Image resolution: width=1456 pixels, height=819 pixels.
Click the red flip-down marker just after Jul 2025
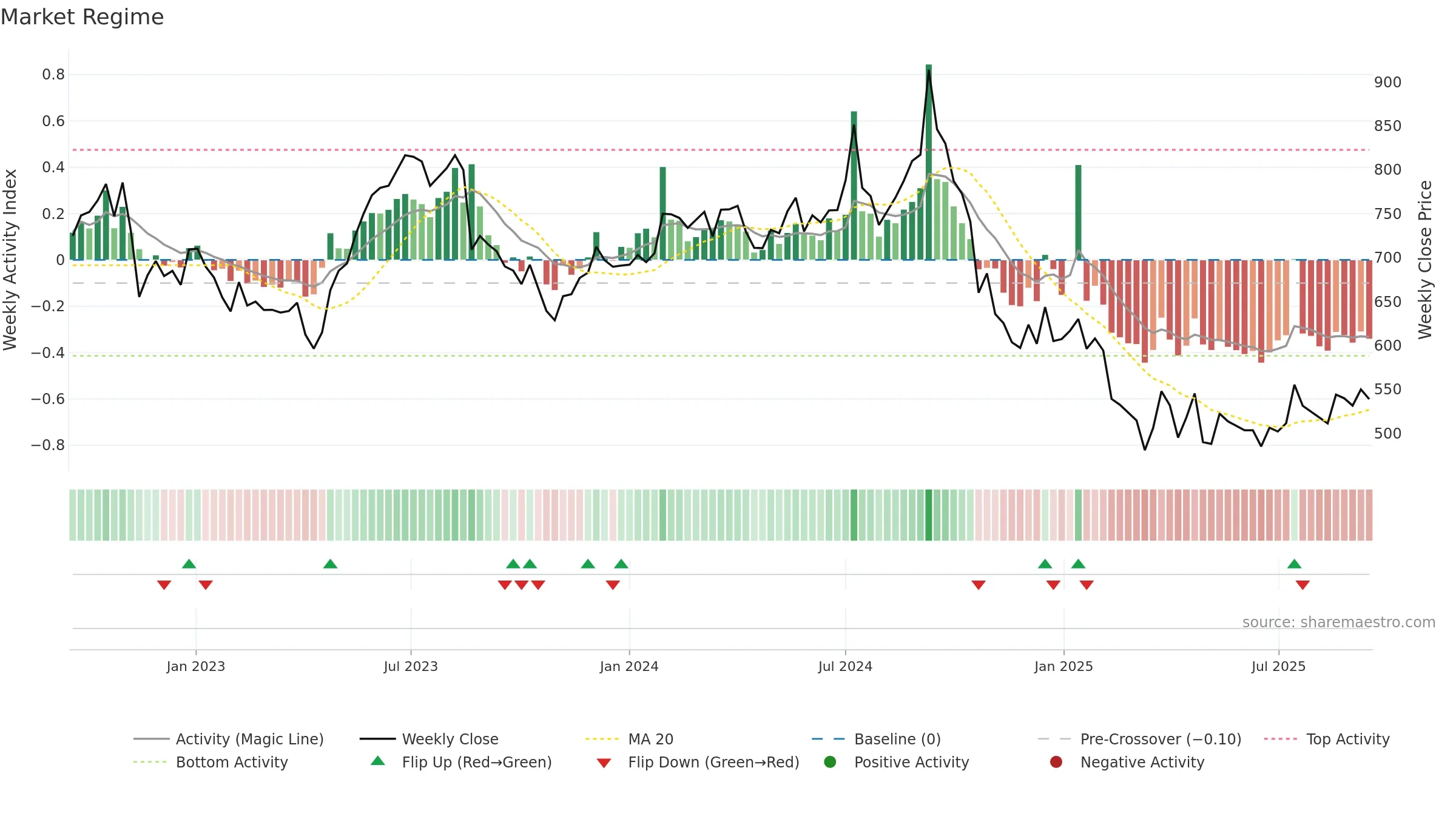point(1303,585)
